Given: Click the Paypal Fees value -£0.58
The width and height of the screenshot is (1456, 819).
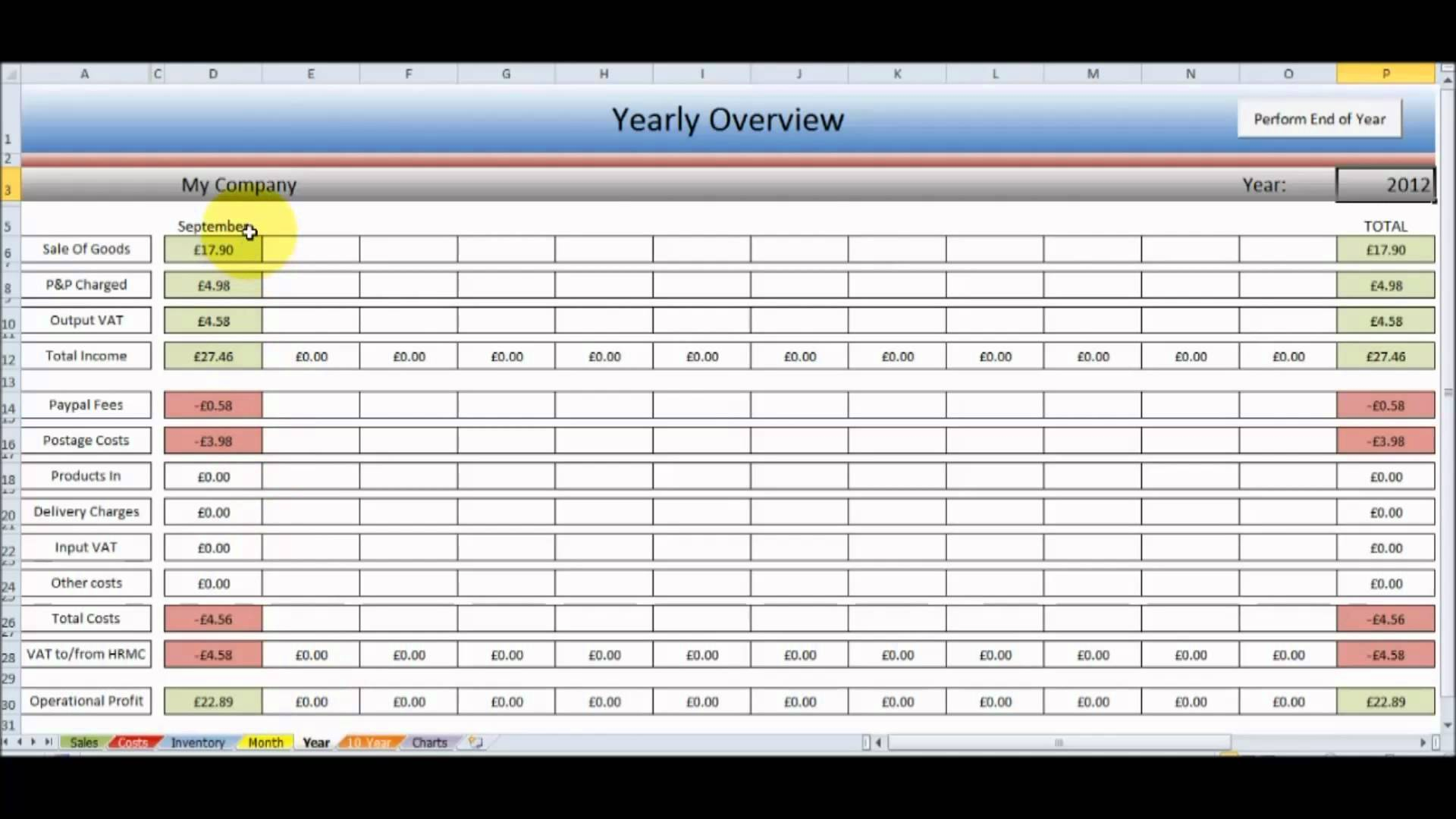Looking at the screenshot, I should 213,405.
